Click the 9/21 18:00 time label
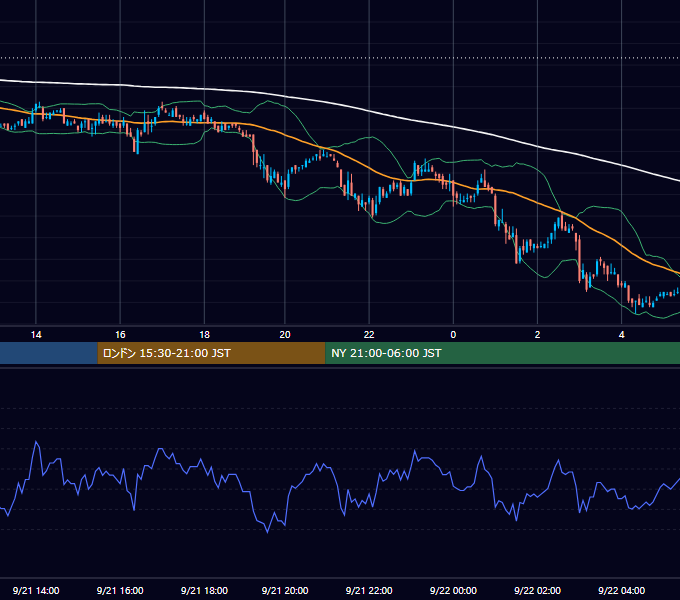 click(204, 590)
